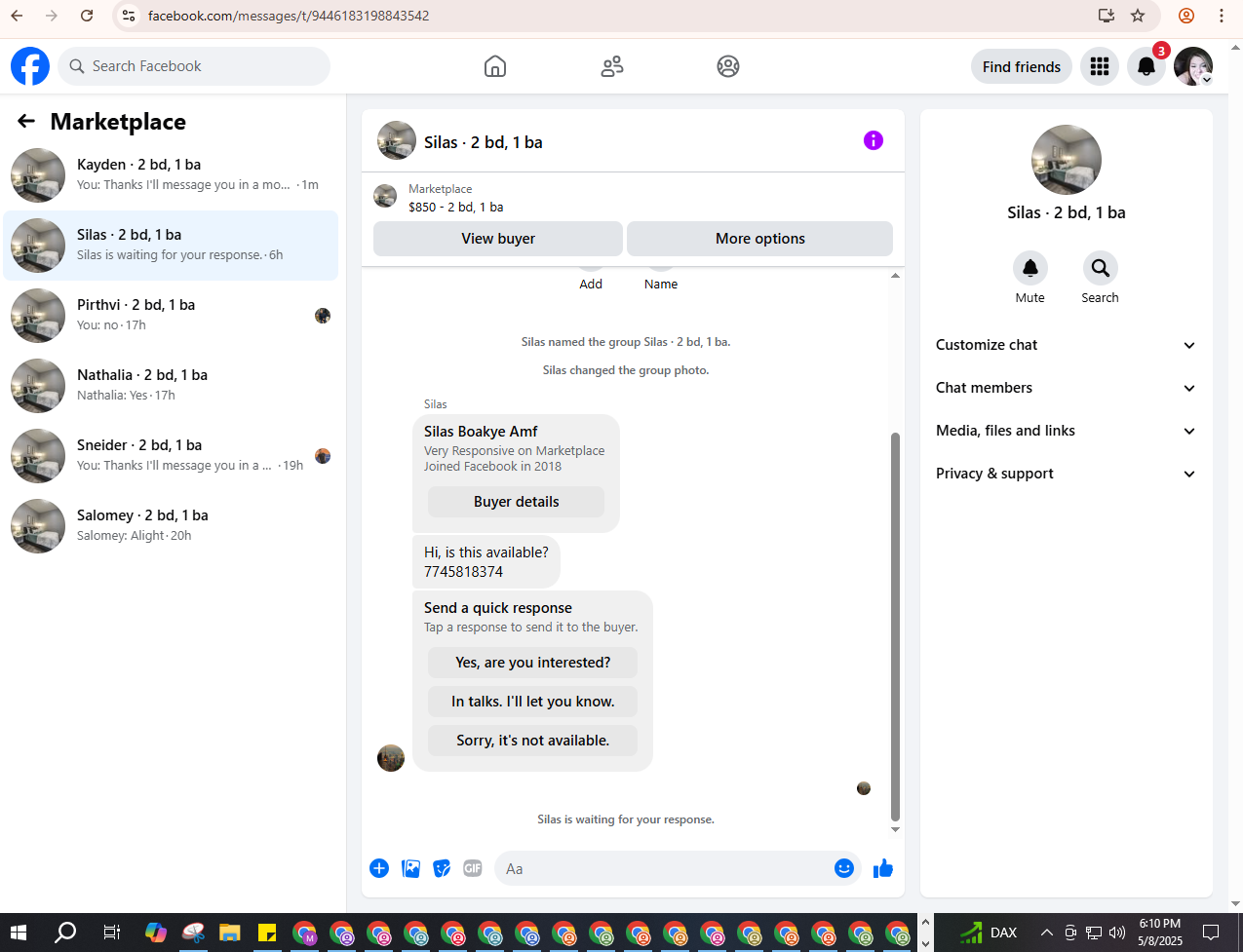This screenshot has height=952, width=1243.
Task: Click the View buyer button
Action: tap(498, 239)
